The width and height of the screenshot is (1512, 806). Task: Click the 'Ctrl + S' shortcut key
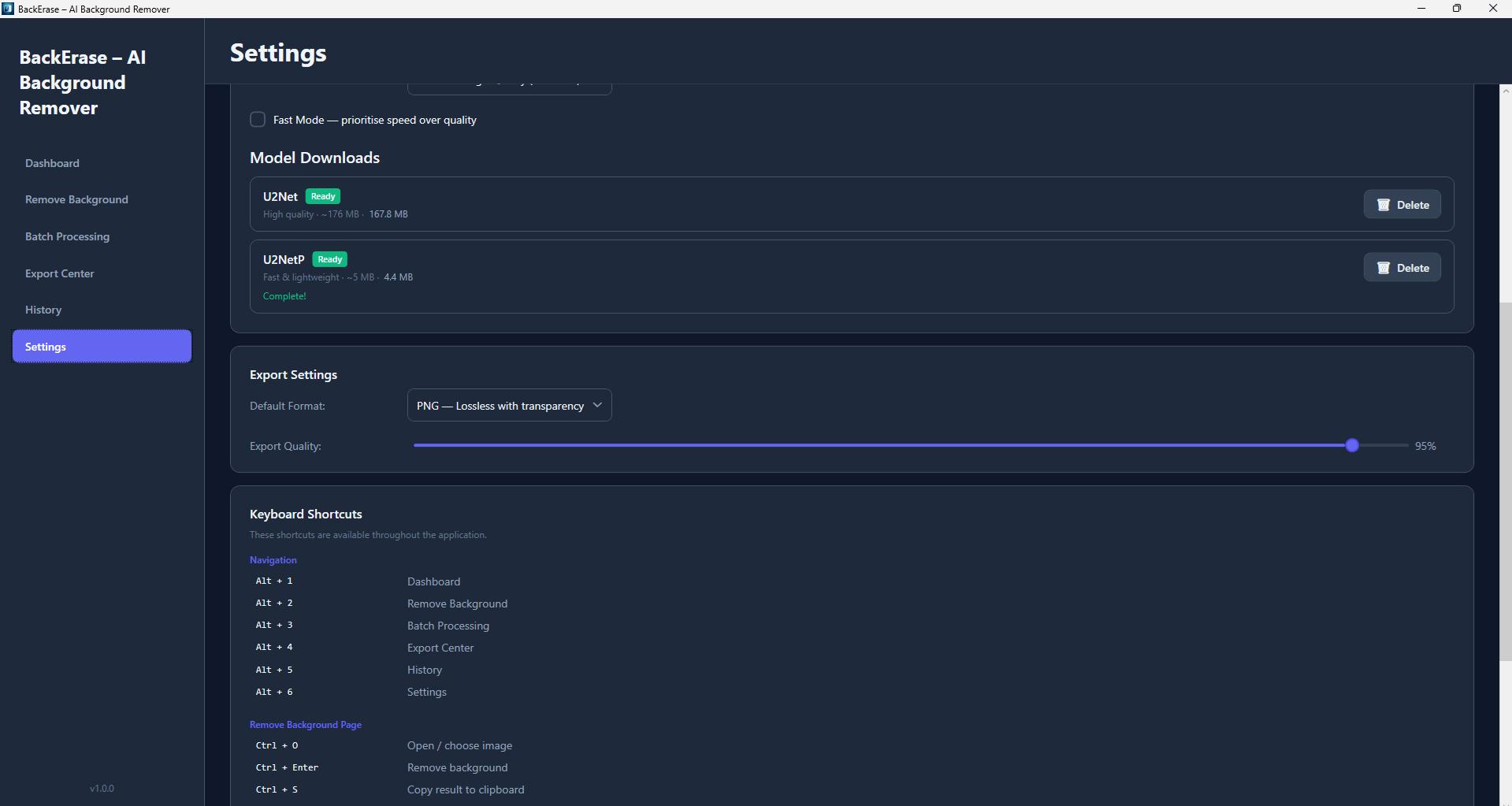[x=277, y=789]
